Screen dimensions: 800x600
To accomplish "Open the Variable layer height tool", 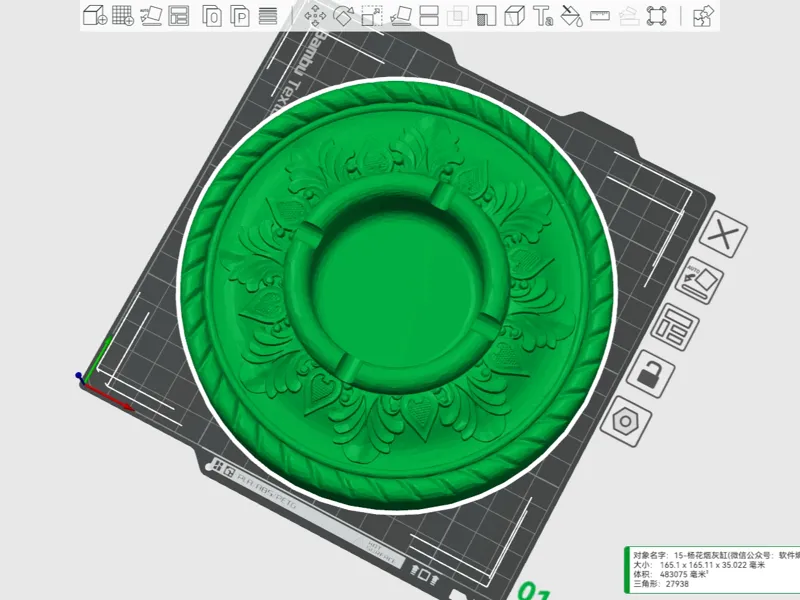I will coord(268,16).
